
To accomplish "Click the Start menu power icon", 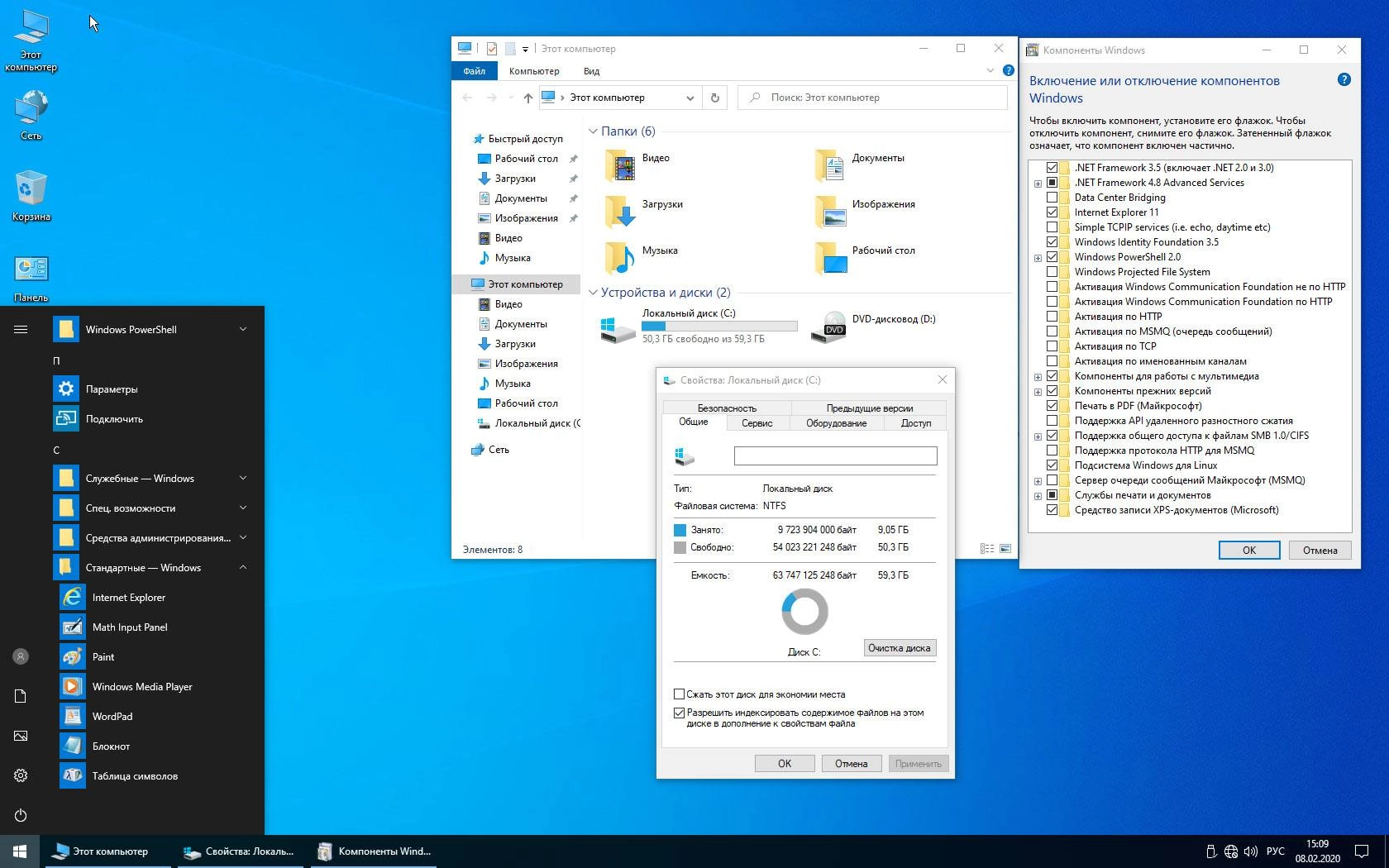I will [x=21, y=815].
